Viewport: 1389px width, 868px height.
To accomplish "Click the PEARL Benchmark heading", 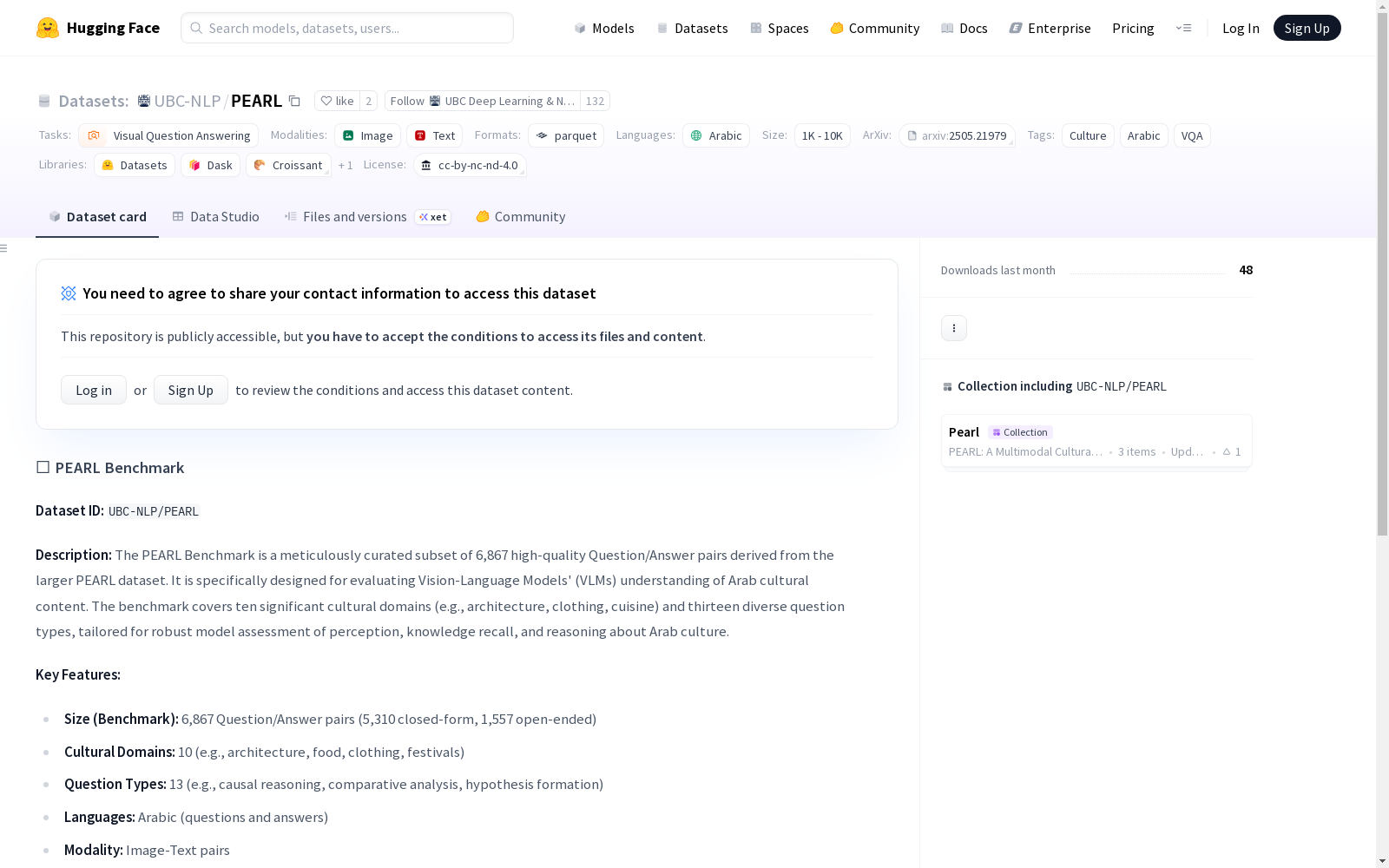I will coord(120,468).
